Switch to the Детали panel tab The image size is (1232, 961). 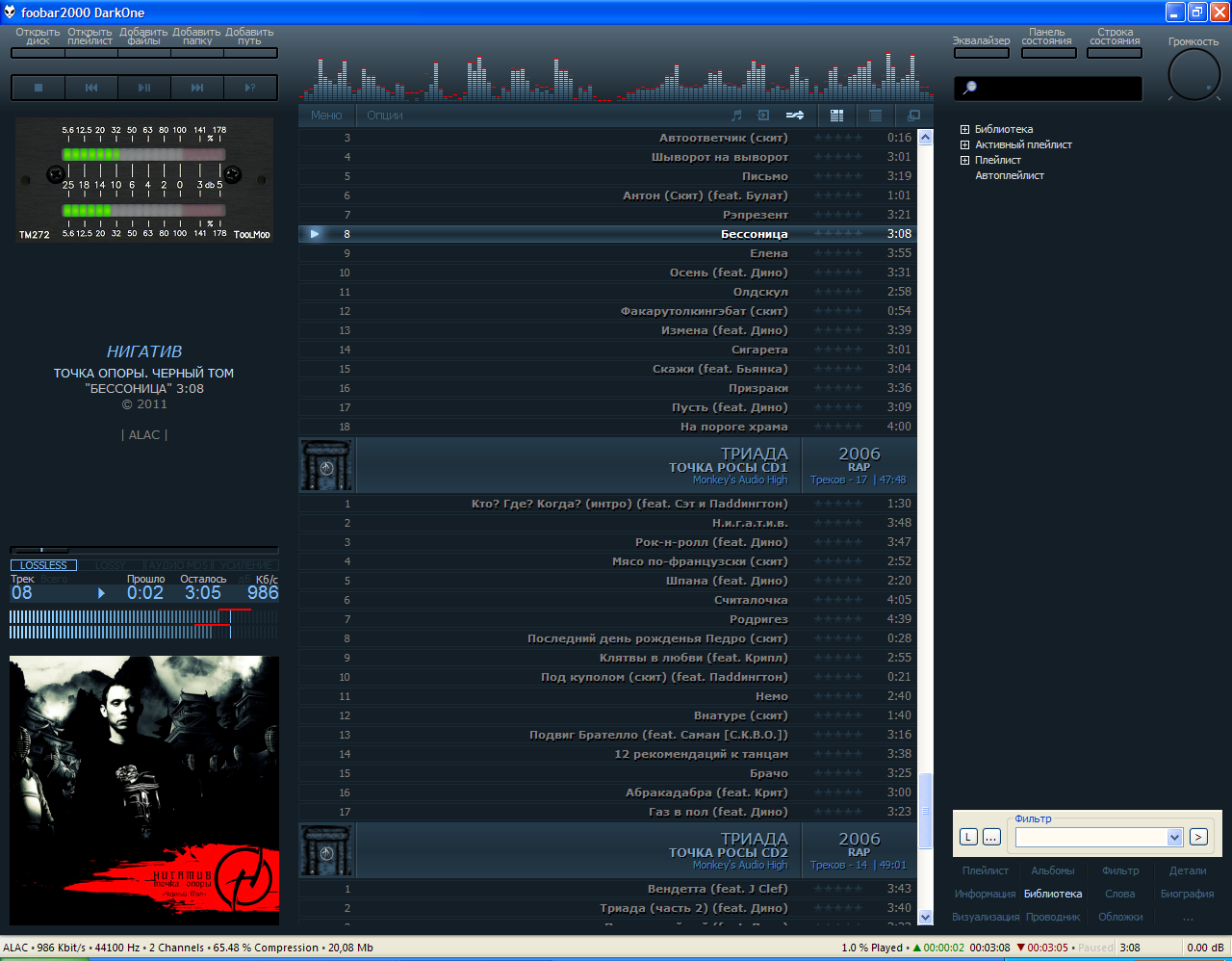(1188, 870)
